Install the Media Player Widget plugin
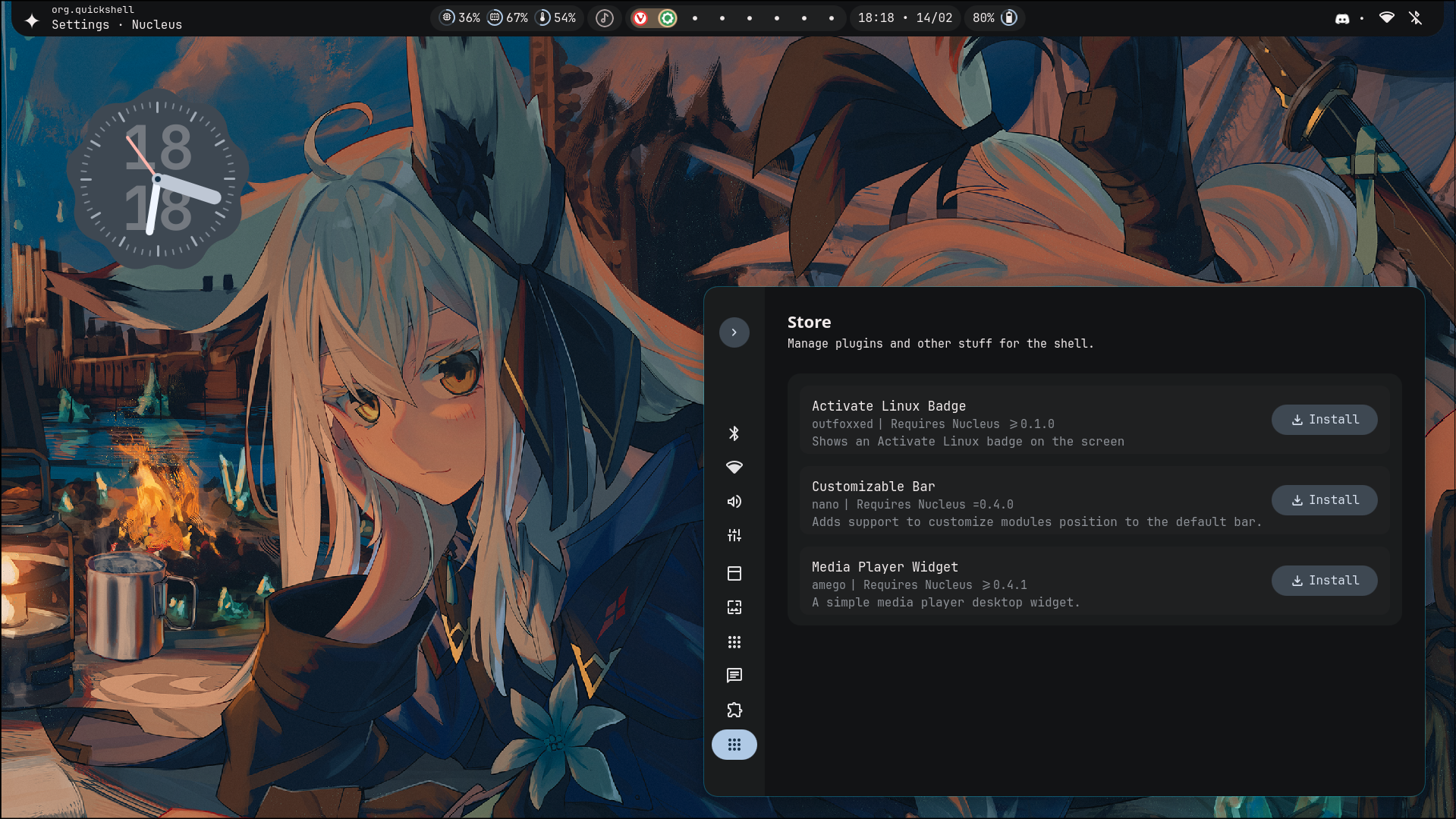1456x819 pixels. click(x=1324, y=581)
